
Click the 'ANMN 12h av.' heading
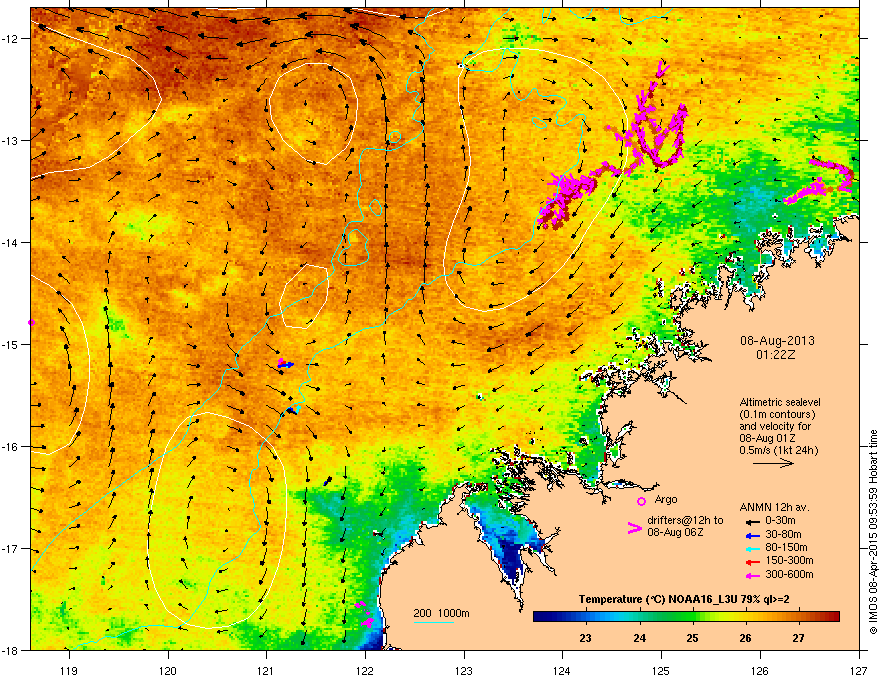tap(774, 507)
